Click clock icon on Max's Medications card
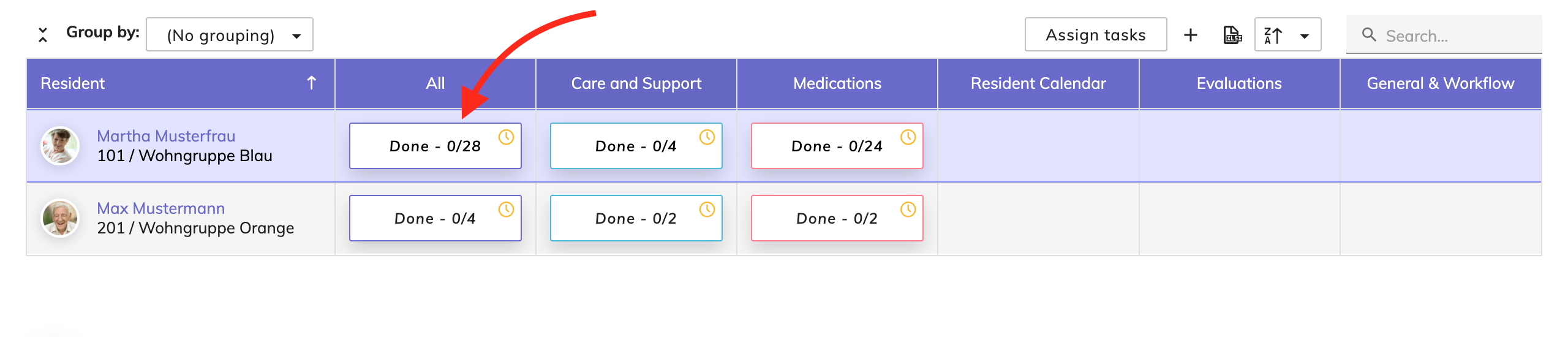This screenshot has width=1568, height=337. click(908, 210)
